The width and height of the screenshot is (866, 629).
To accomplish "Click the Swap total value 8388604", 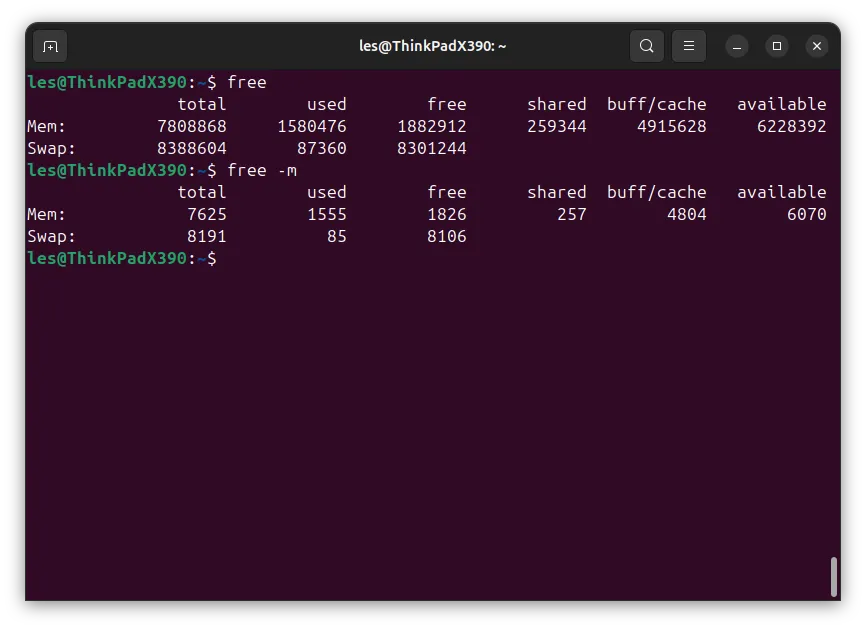I will click(192, 149).
